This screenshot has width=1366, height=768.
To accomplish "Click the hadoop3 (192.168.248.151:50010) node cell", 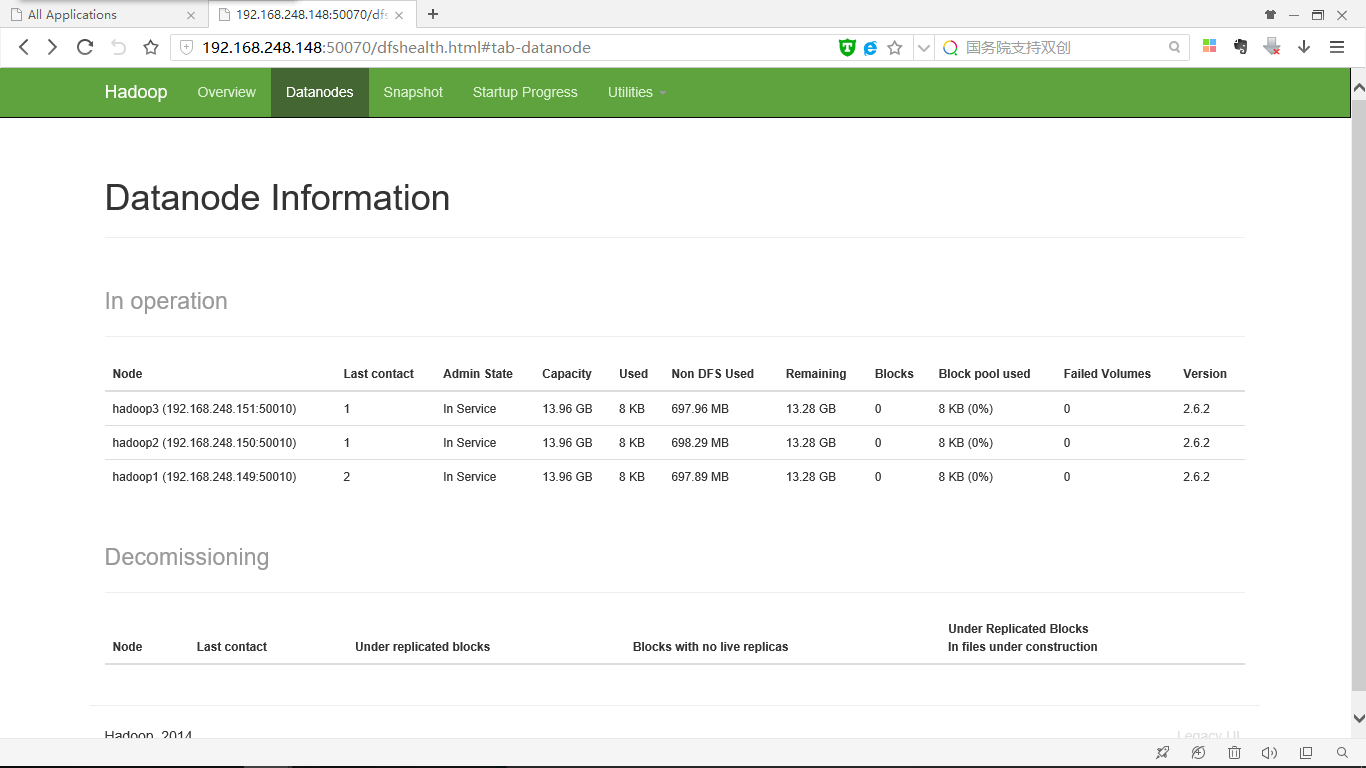I will click(x=205, y=409).
